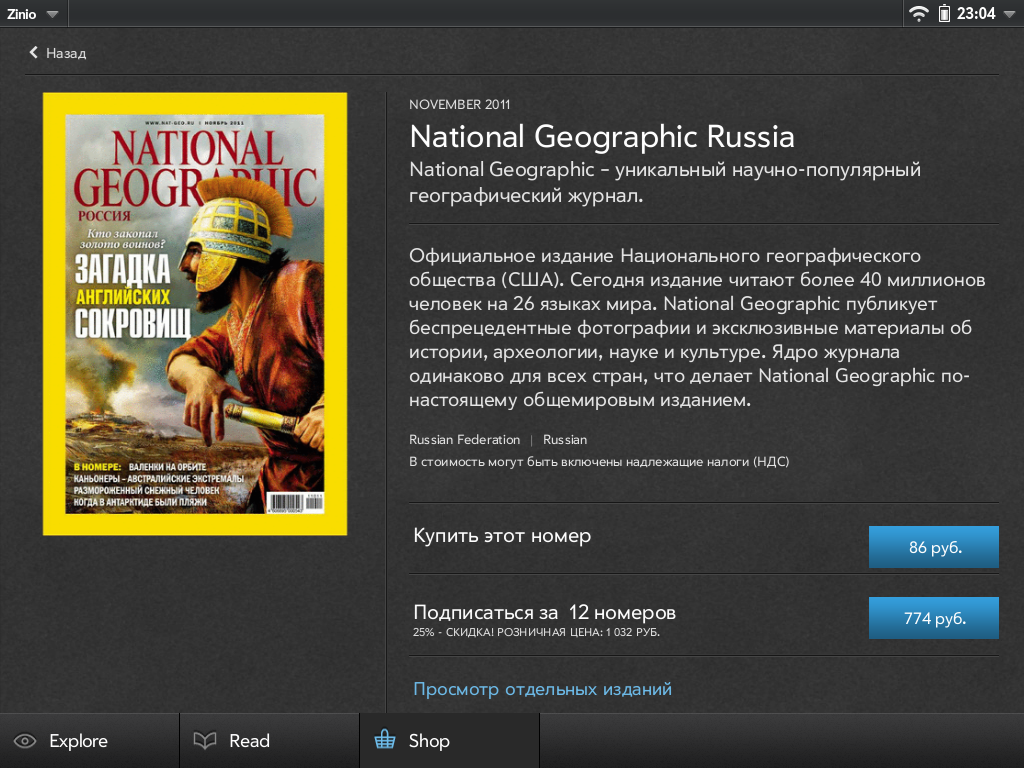Viewport: 1024px width, 768px height.
Task: Tap the Zinio application name
Action: [22, 14]
